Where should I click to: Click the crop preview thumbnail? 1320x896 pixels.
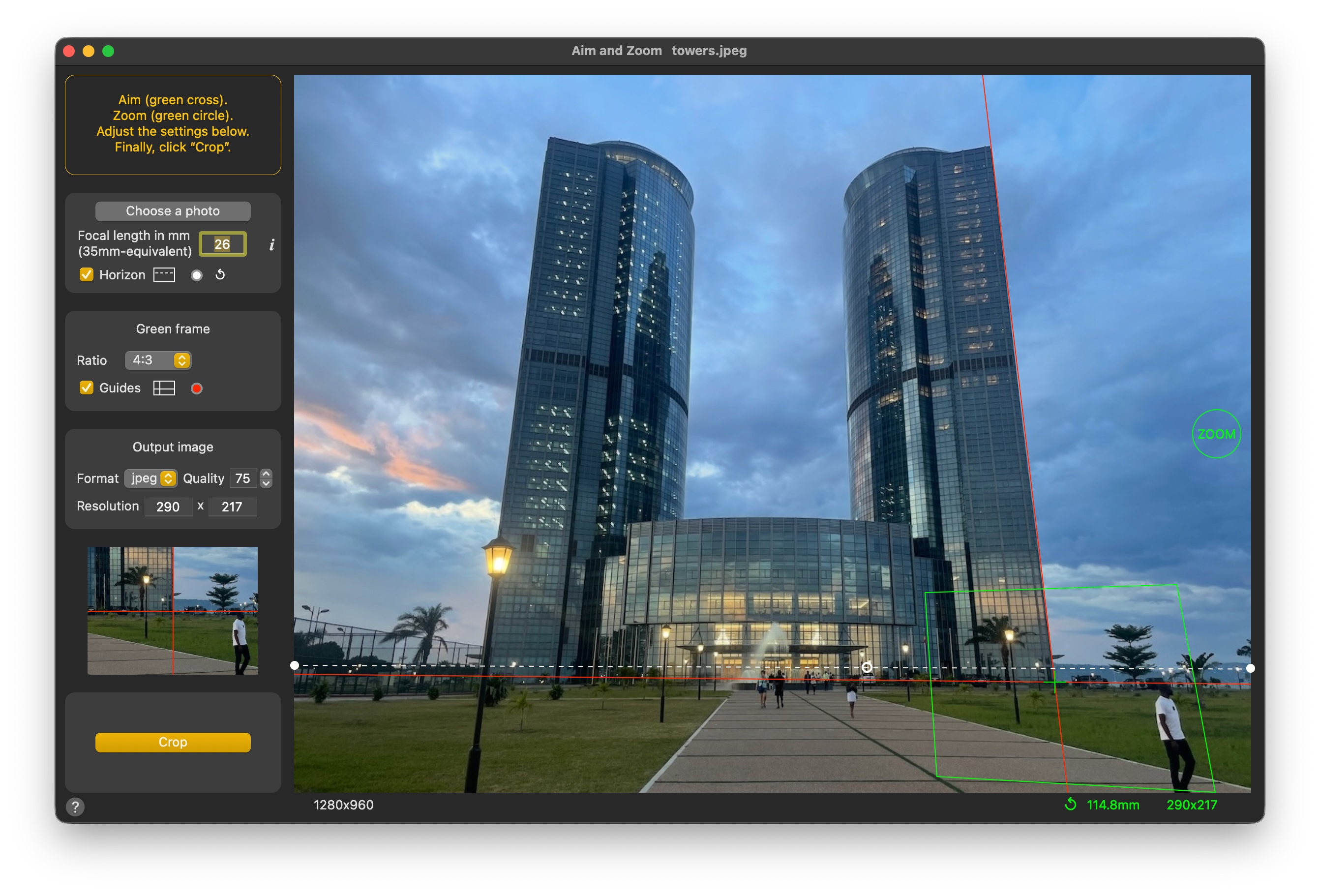tap(173, 610)
